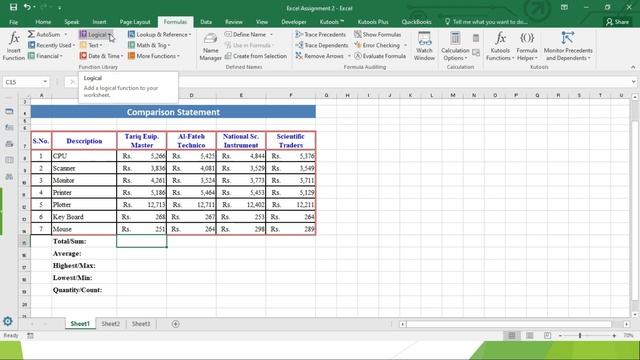Screen dimensions: 640x360
Task: Switch to Normal view
Action: 511,336
